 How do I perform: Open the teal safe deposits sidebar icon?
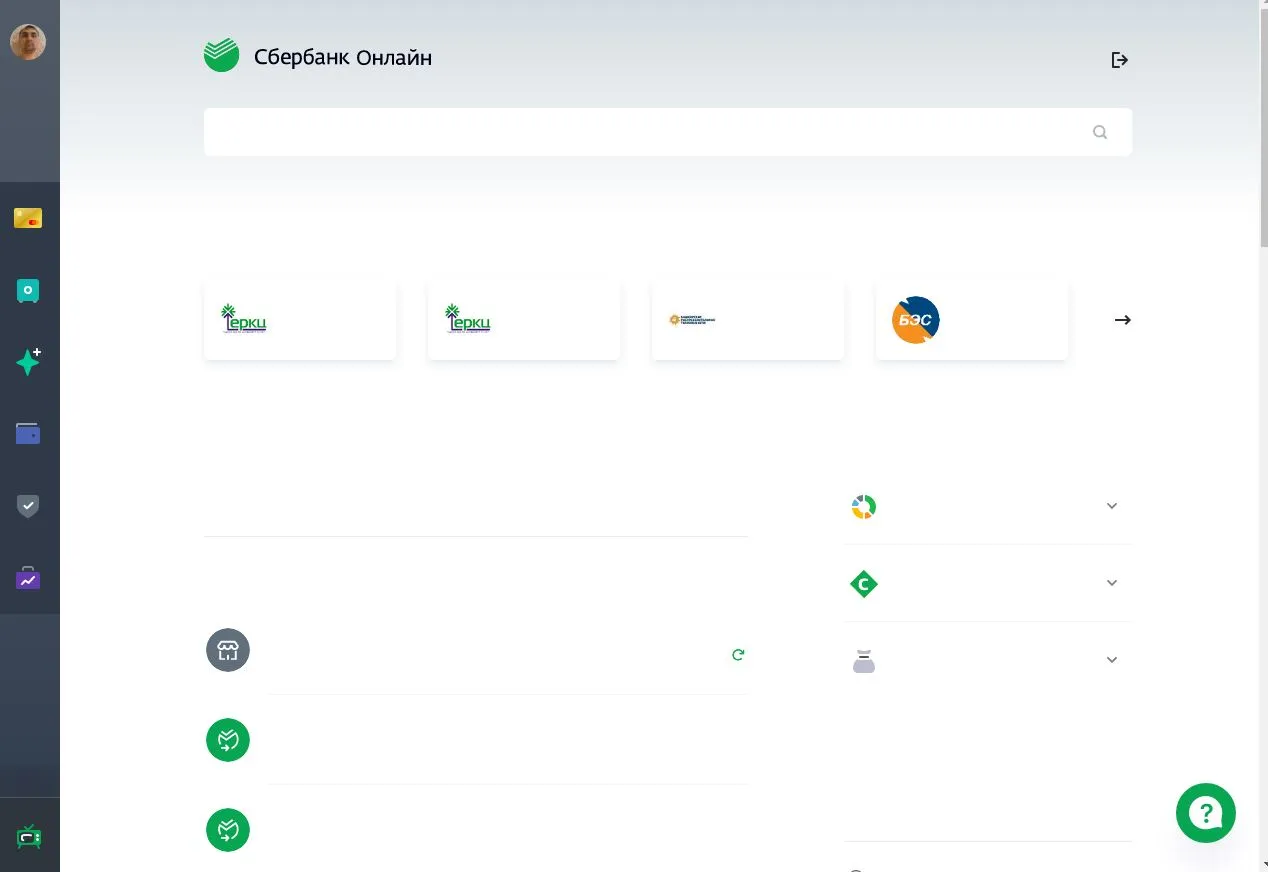point(28,291)
